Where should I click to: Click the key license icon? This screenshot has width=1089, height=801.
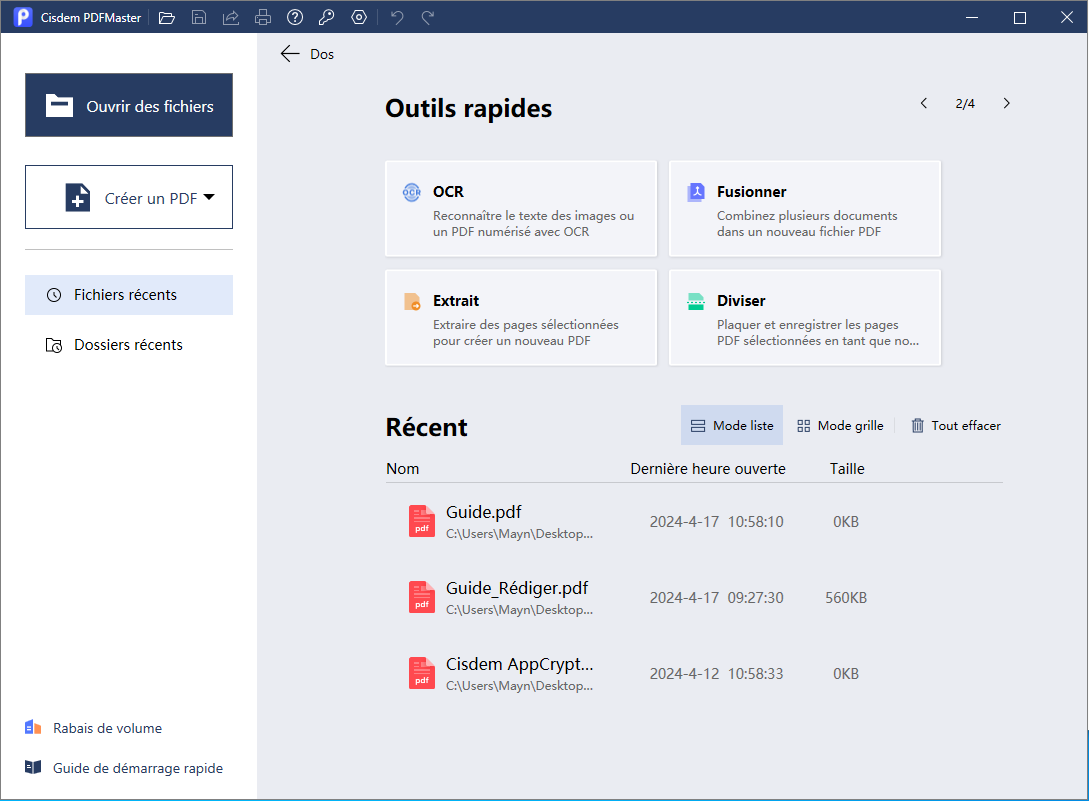(326, 17)
